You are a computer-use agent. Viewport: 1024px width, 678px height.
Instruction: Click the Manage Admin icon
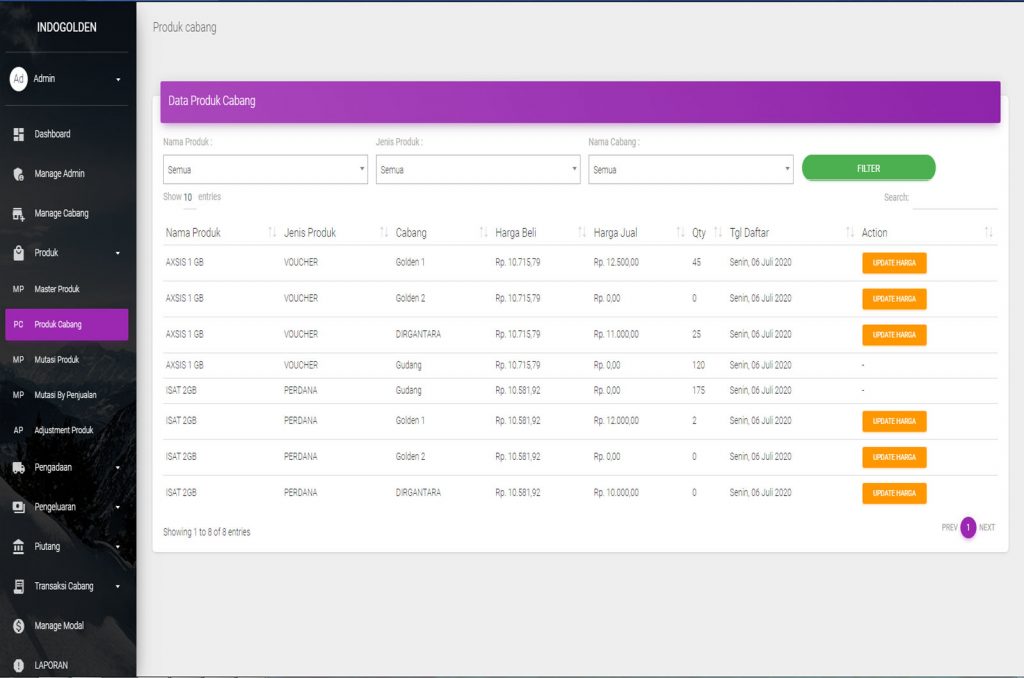(18, 174)
